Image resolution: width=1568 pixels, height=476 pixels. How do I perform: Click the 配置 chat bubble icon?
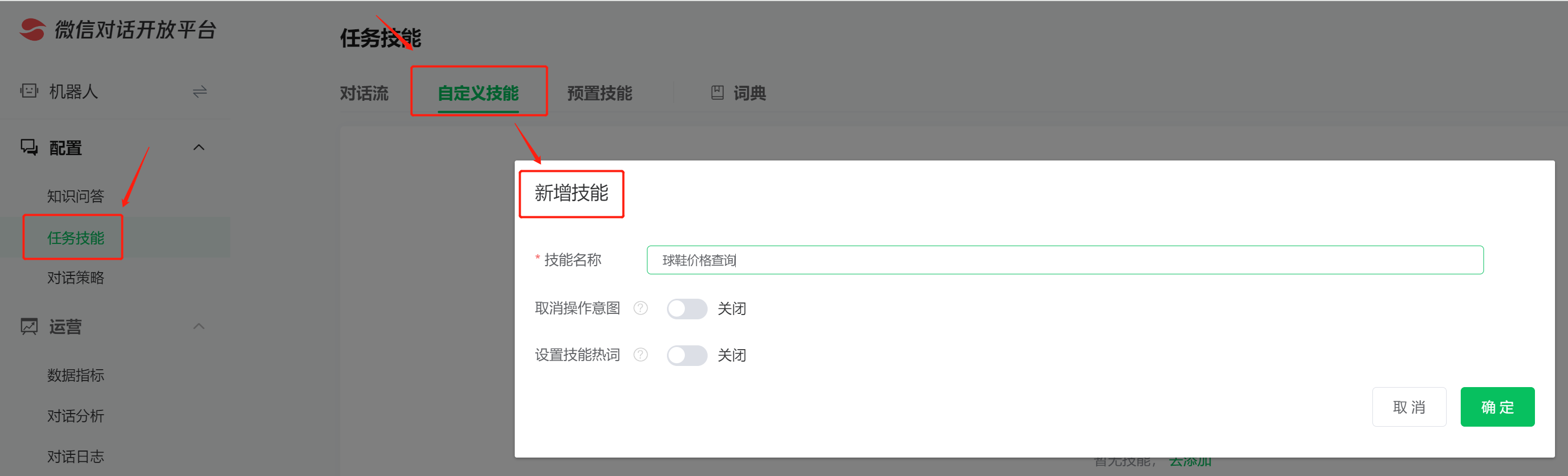point(29,147)
